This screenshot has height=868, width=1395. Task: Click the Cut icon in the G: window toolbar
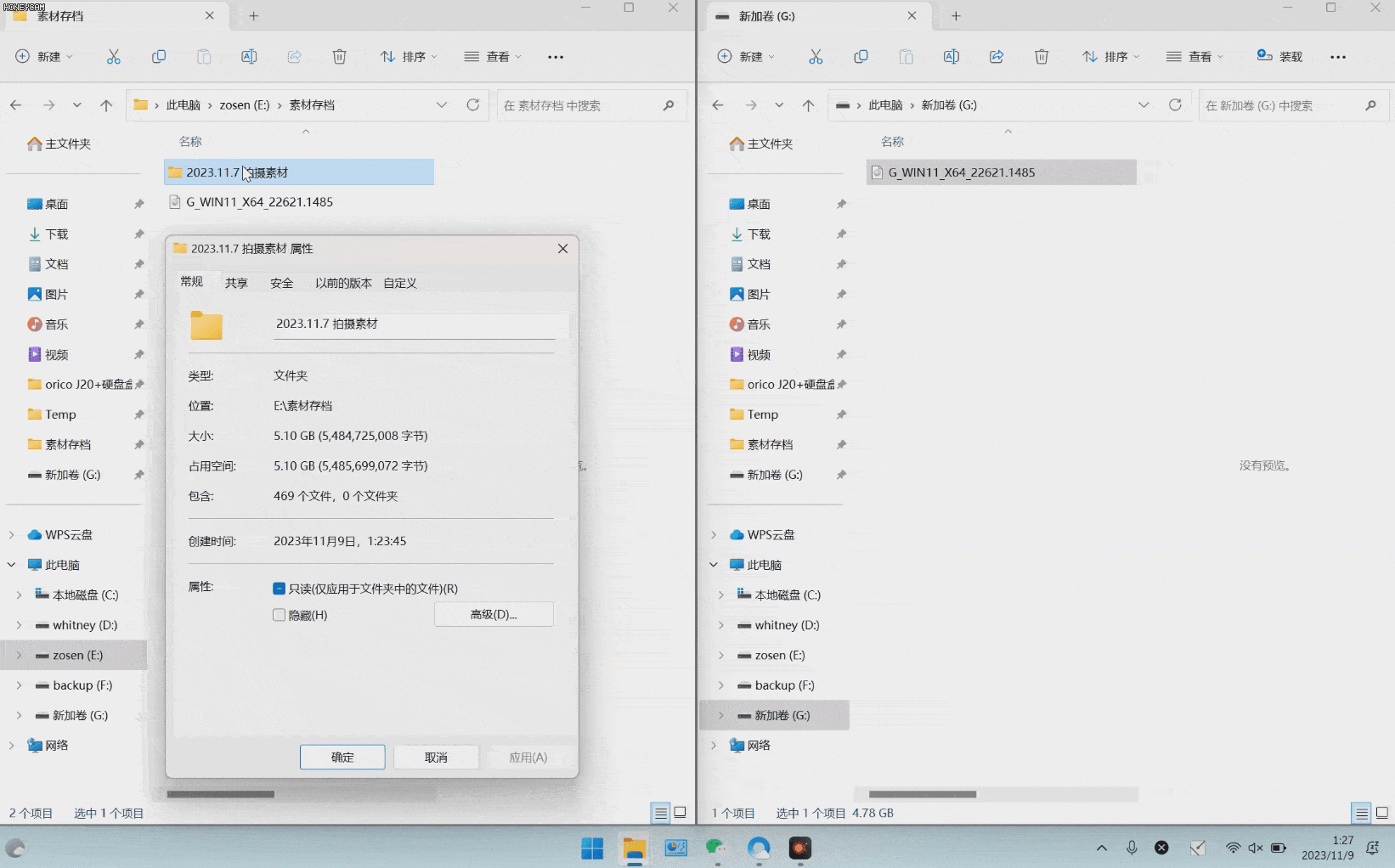pos(816,57)
